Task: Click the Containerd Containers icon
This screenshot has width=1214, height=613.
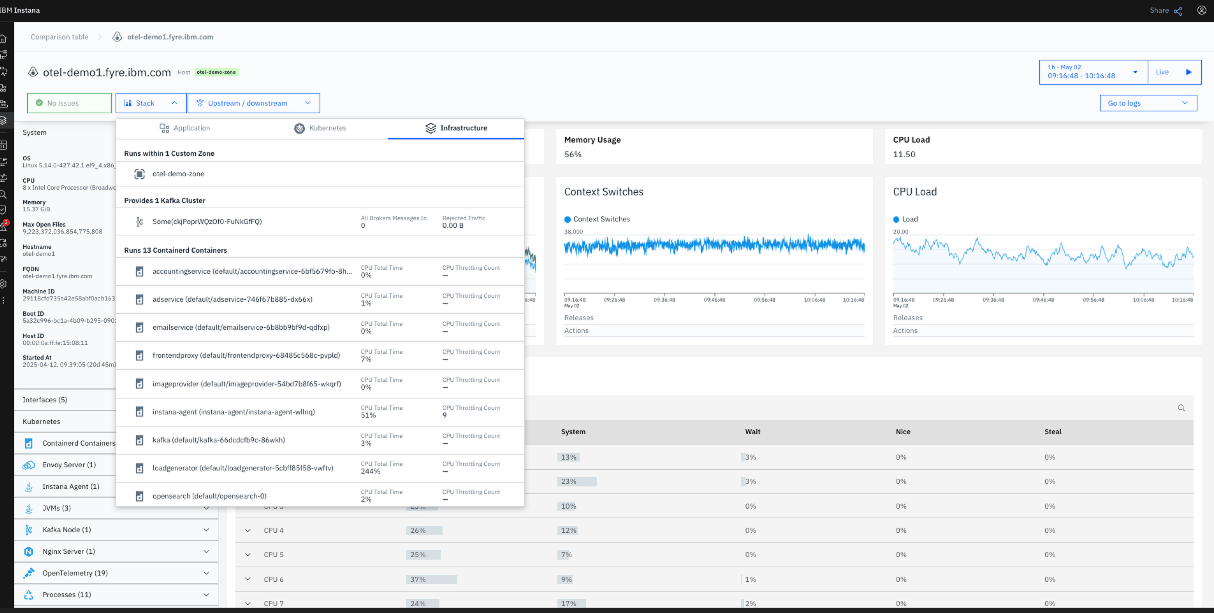Action: pyautogui.click(x=26, y=443)
